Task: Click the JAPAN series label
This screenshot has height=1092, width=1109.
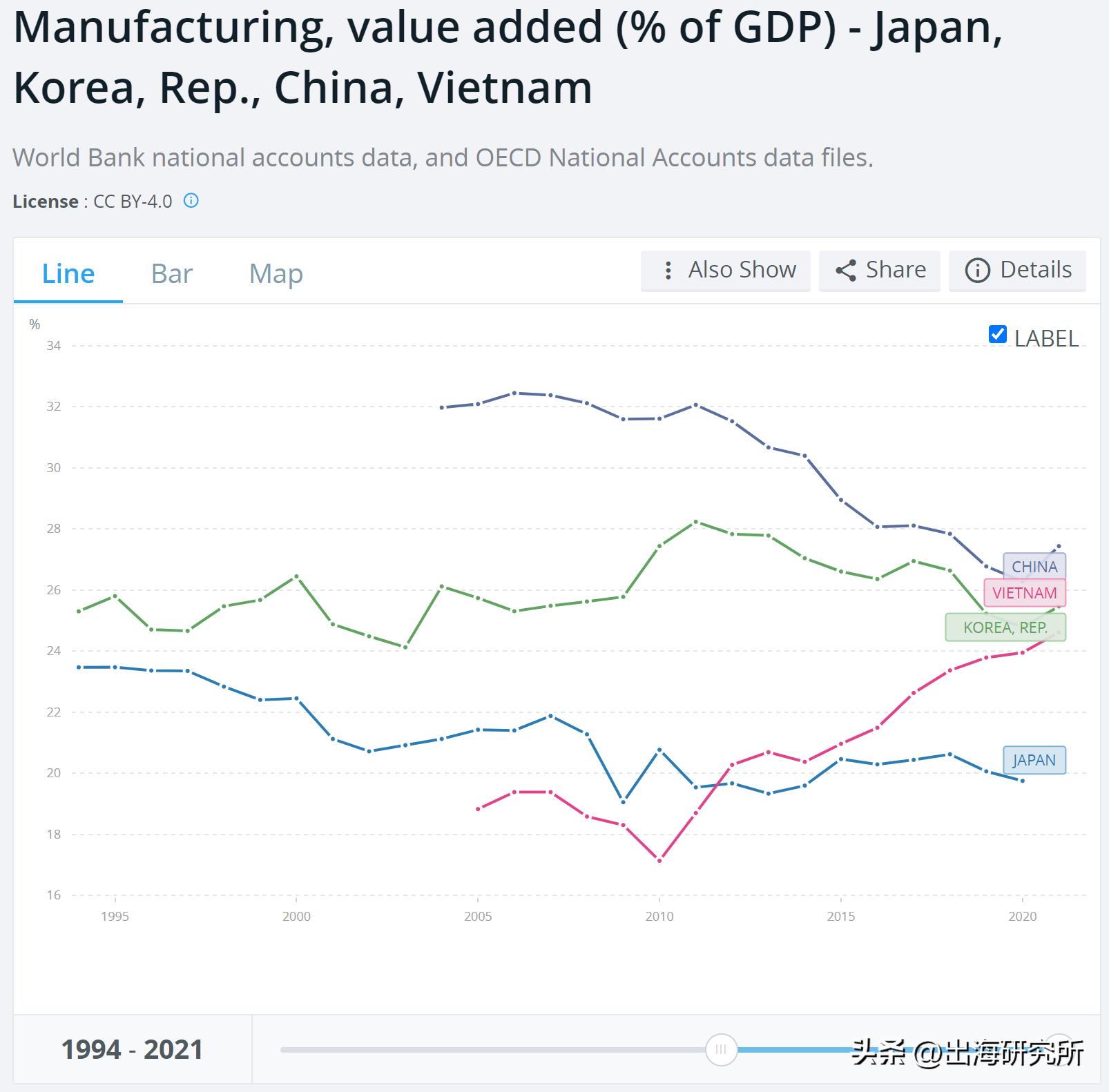Action: coord(1034,760)
